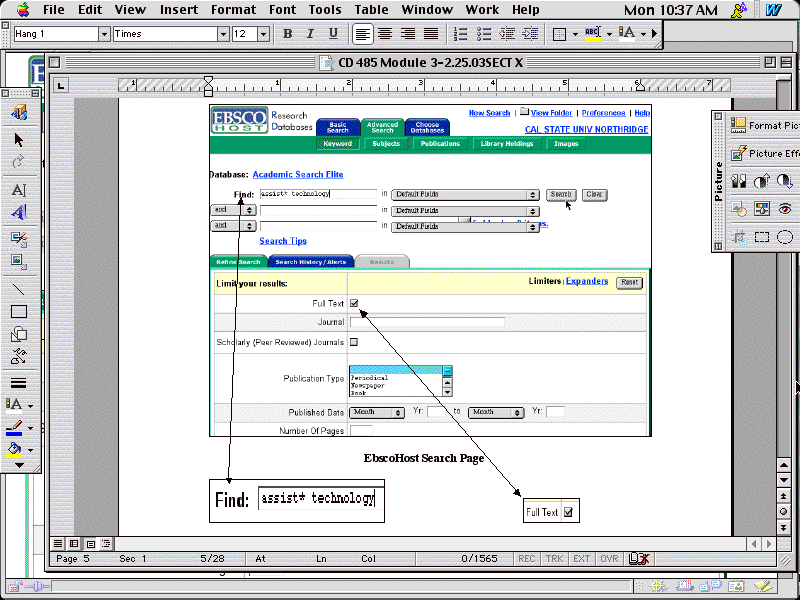This screenshot has height=600, width=800.
Task: Select the Text Box tool
Action: (19, 190)
